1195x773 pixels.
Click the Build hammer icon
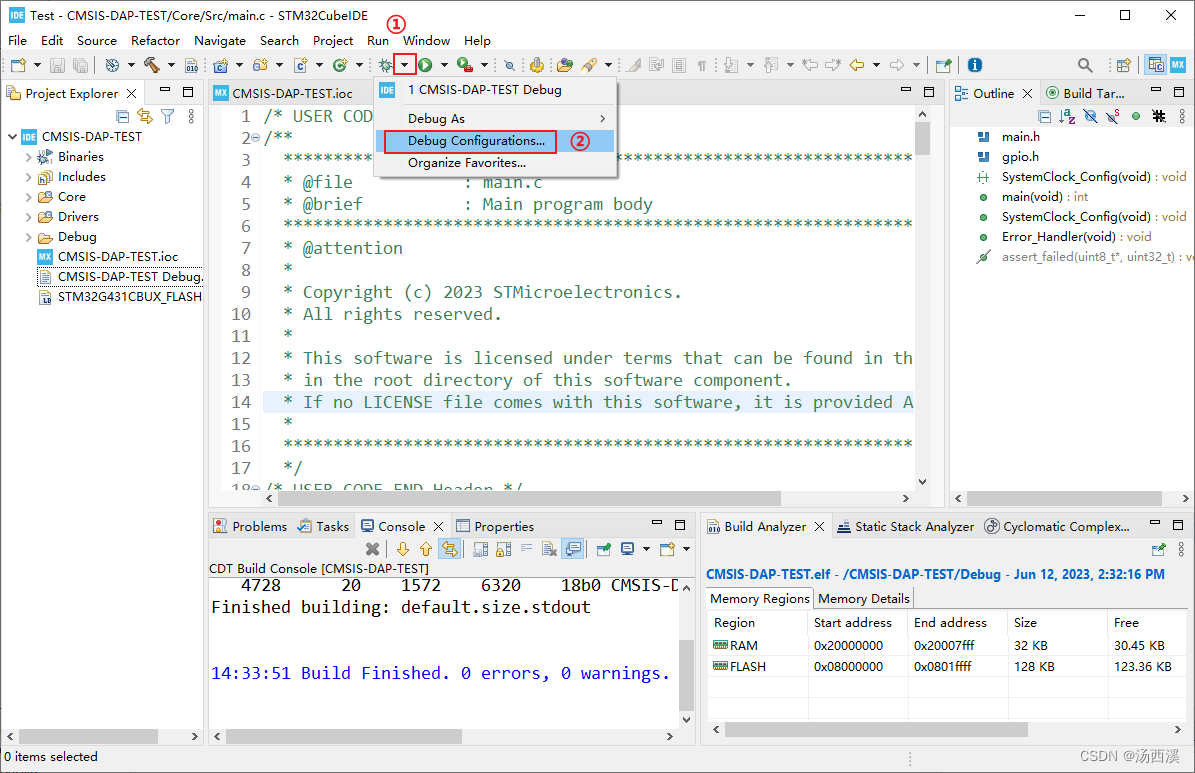(152, 66)
